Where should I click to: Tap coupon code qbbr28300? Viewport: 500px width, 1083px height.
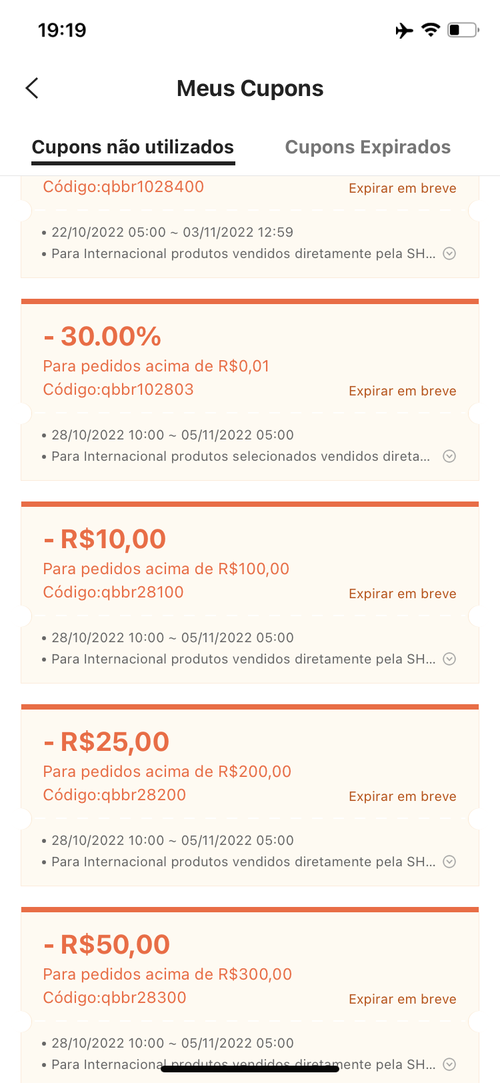pyautogui.click(x=115, y=997)
